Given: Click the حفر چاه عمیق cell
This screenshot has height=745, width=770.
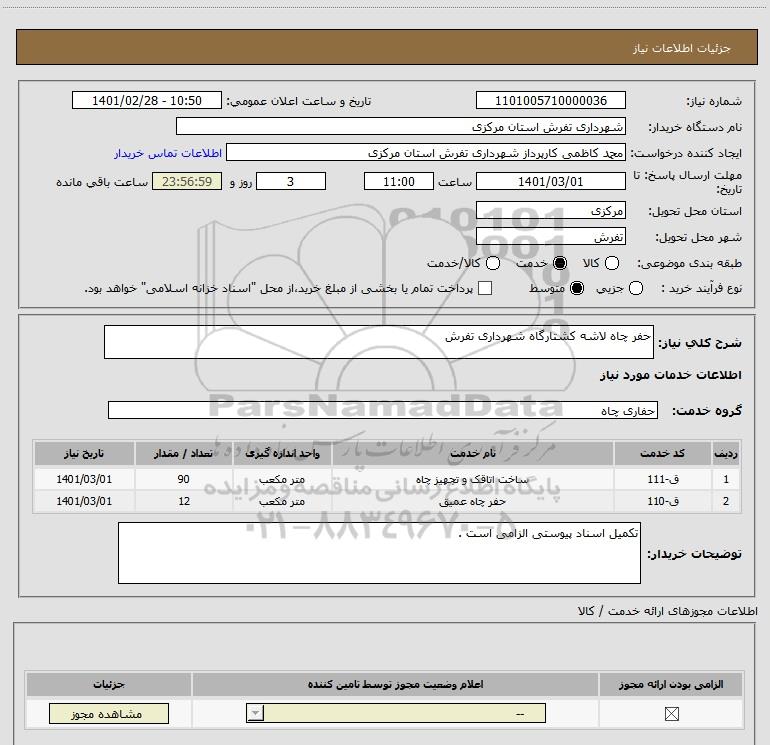Looking at the screenshot, I should coord(472,501).
